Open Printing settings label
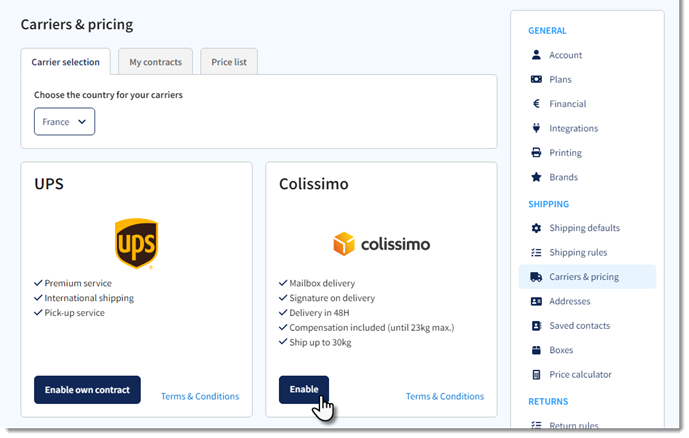The image size is (689, 438). 566,153
